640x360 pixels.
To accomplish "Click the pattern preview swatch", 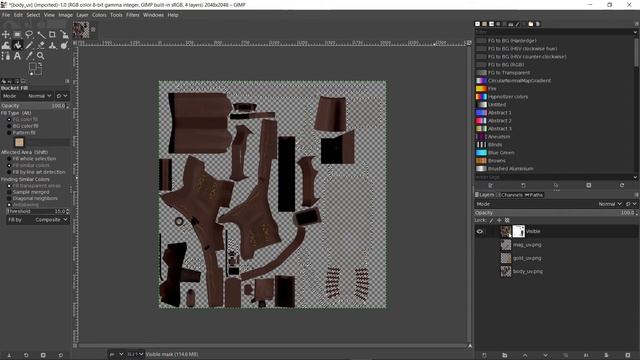I will (x=19, y=142).
